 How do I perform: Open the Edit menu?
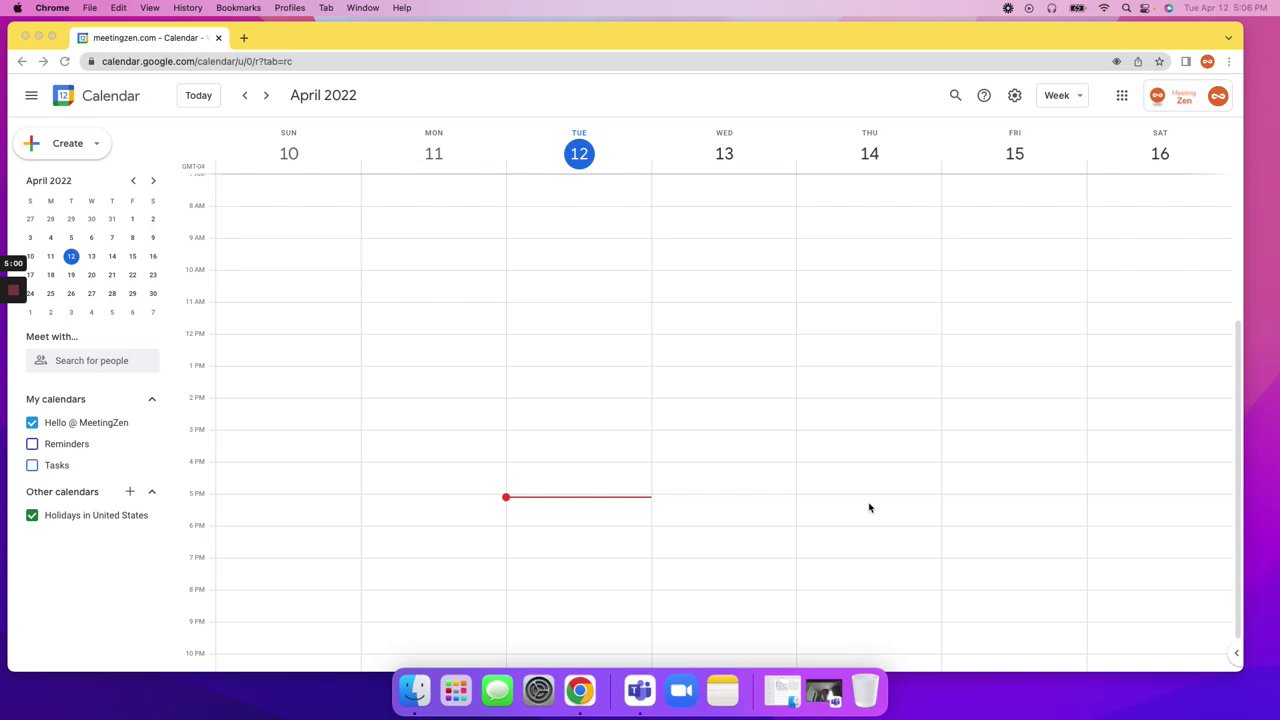[x=118, y=8]
